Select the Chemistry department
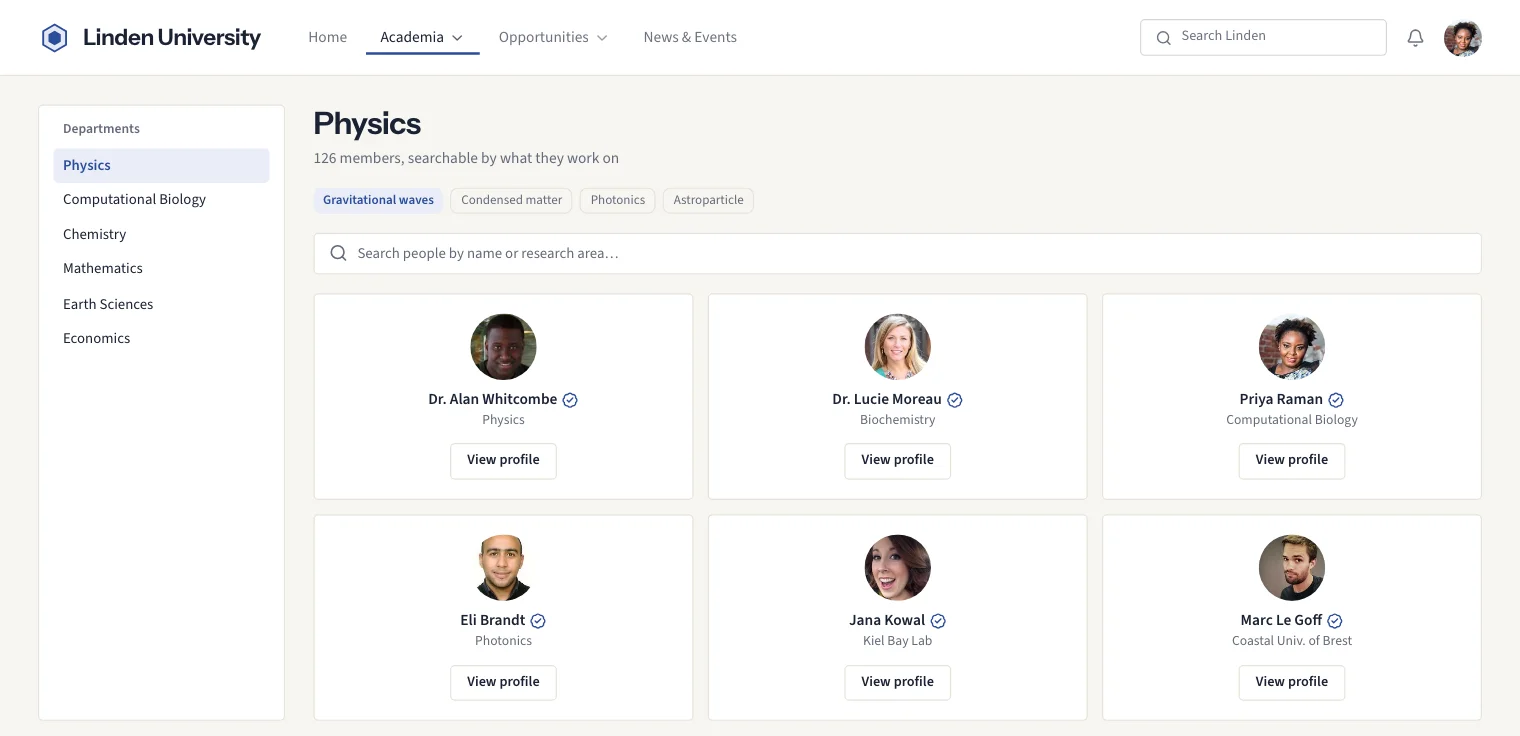 point(161,234)
